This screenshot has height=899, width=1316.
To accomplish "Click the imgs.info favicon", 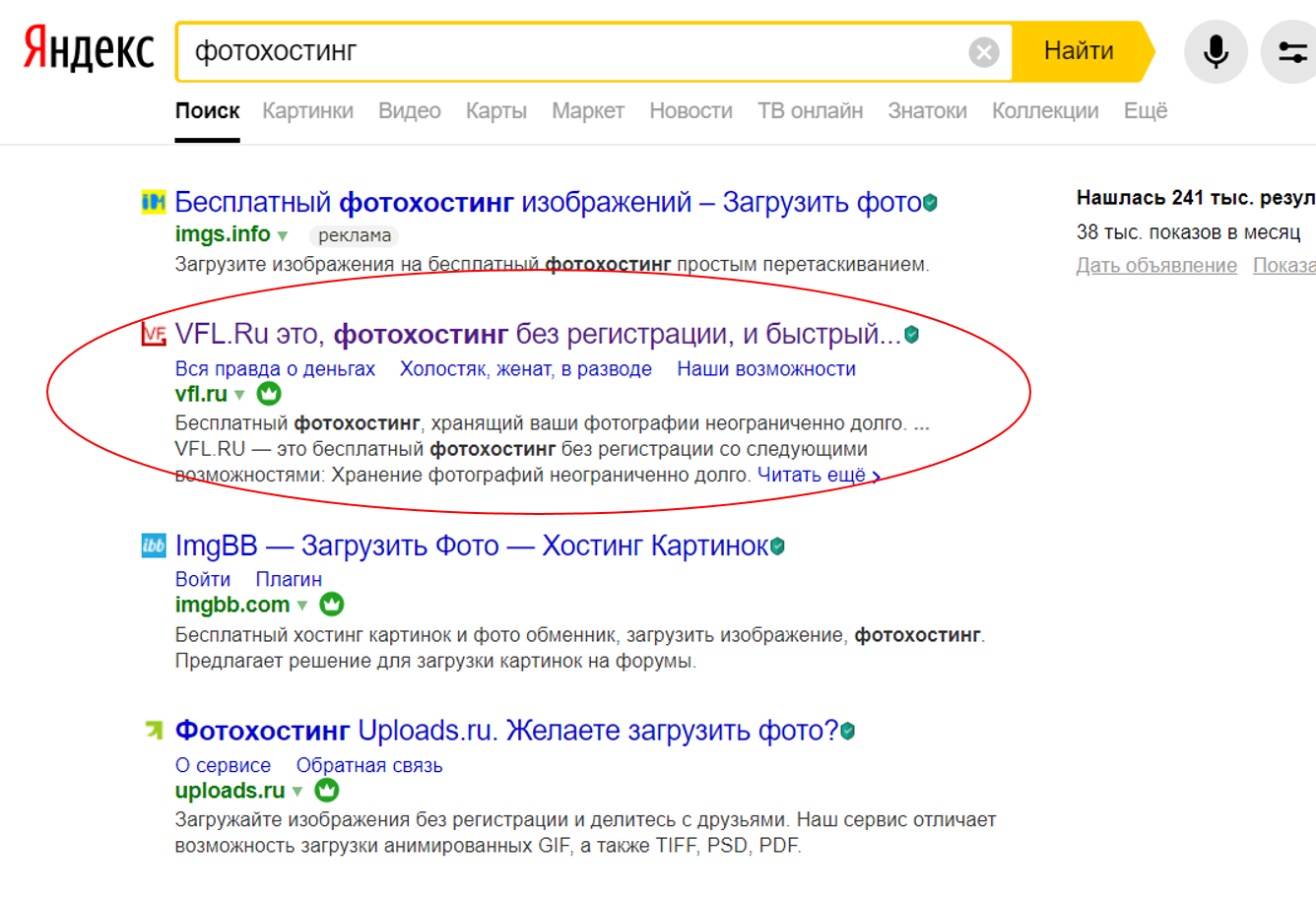I will (x=154, y=203).
